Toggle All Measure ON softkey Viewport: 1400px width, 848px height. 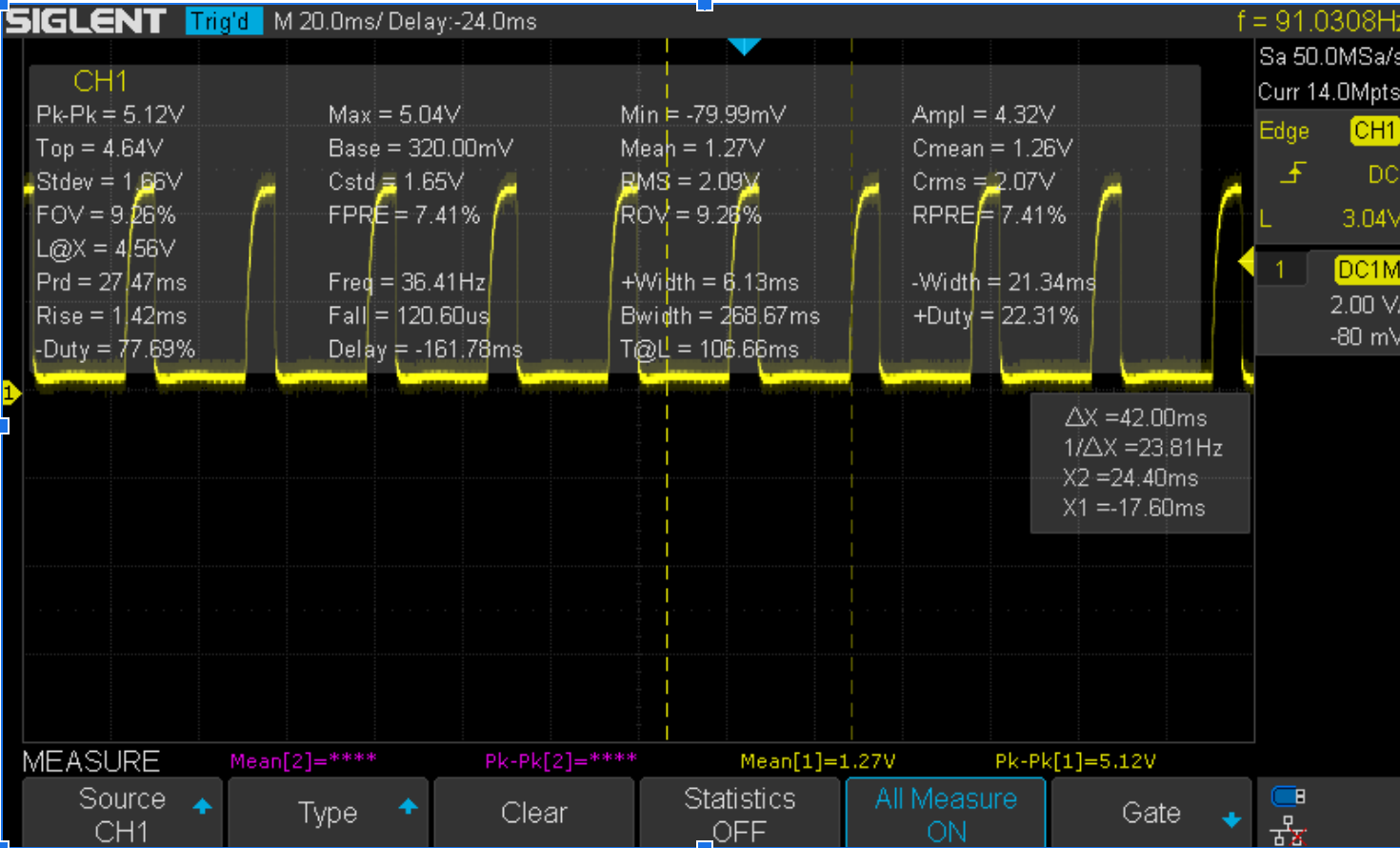[x=946, y=813]
